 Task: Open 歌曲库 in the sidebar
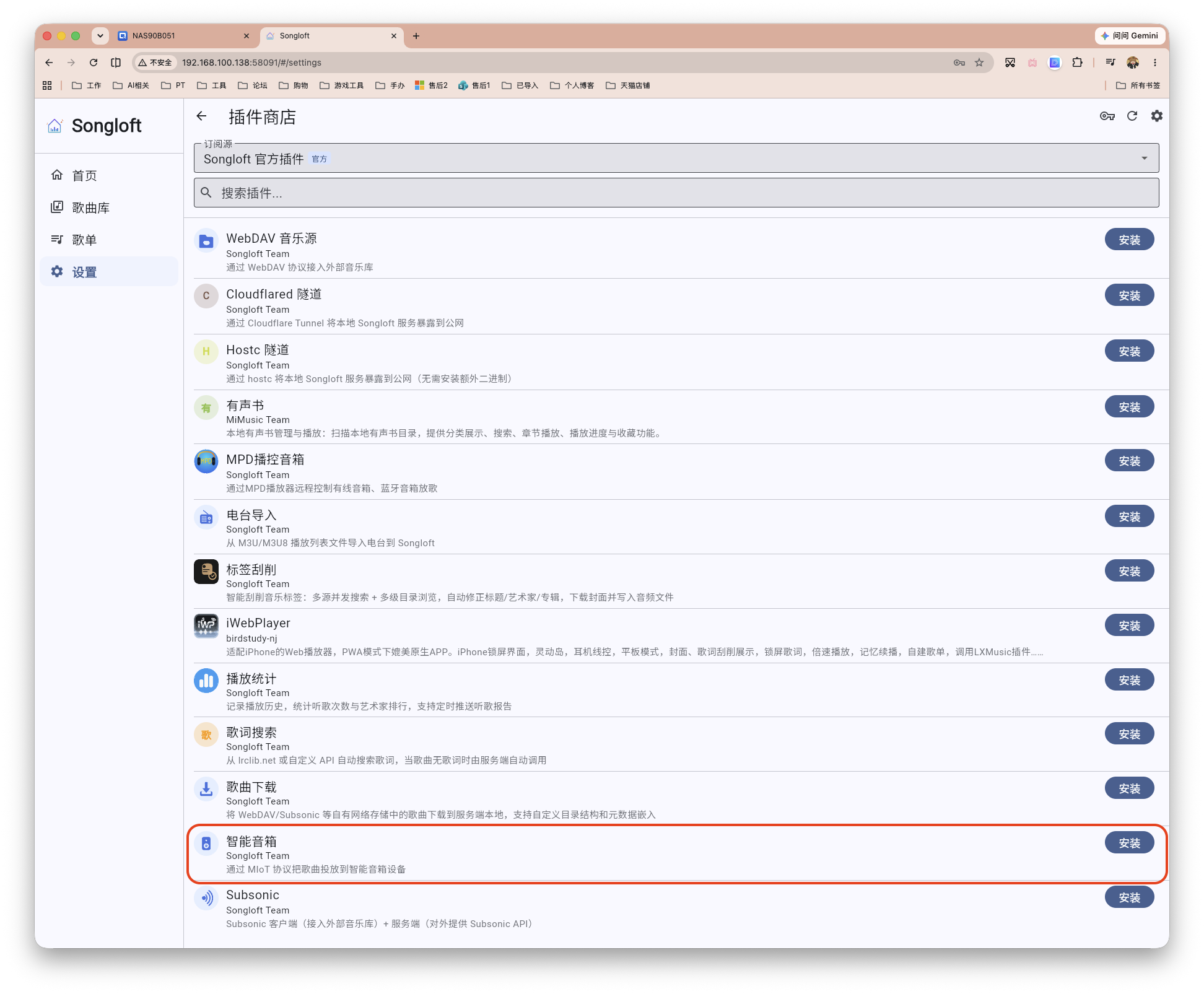[x=109, y=208]
